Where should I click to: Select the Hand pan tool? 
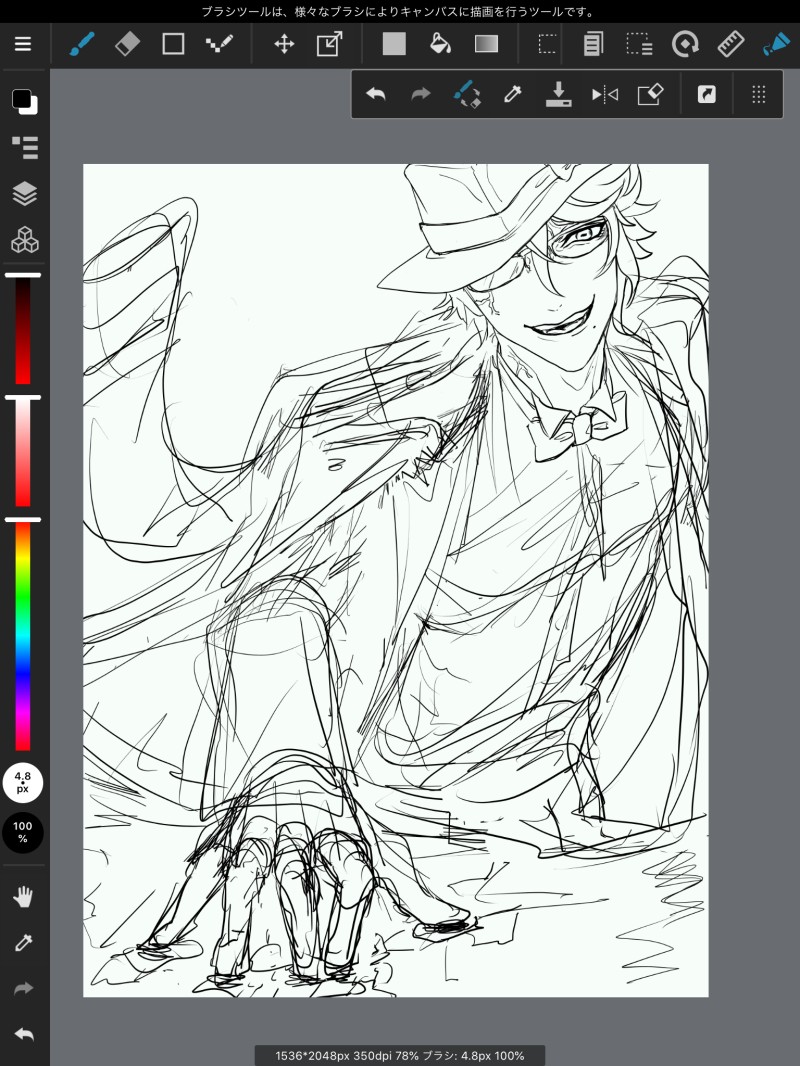click(x=23, y=897)
